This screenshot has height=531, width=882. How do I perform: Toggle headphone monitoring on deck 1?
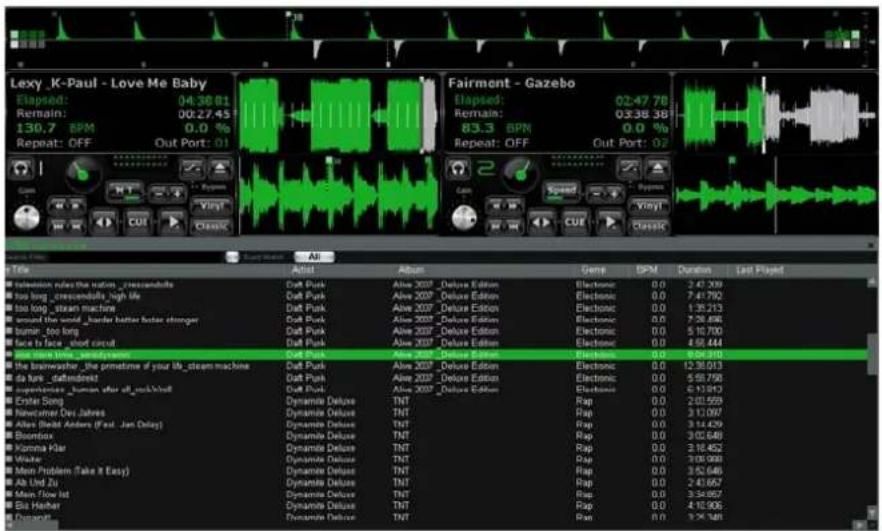point(20,168)
